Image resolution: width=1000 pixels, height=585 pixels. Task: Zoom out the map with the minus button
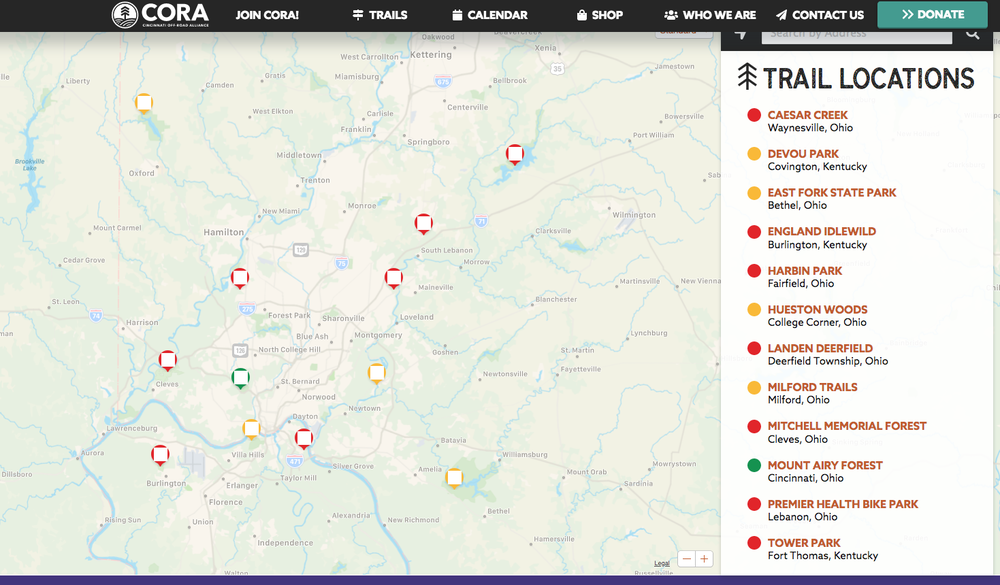[686, 559]
